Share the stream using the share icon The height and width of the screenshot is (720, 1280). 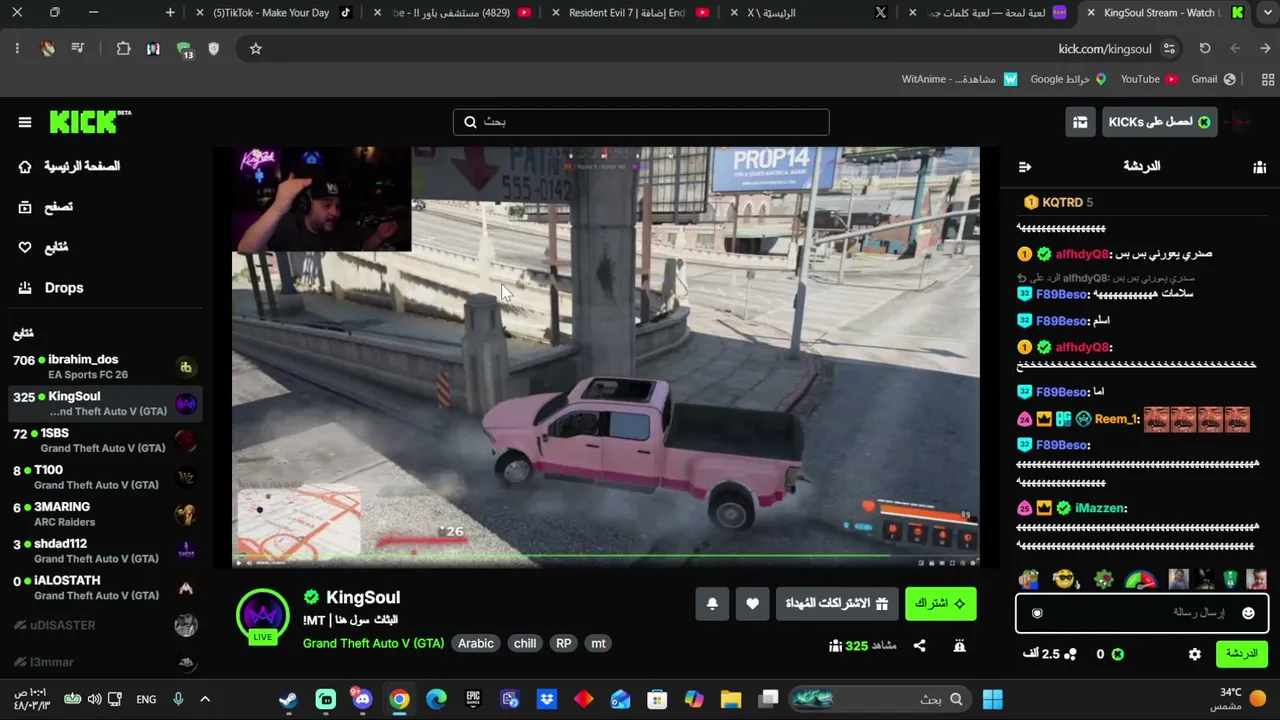919,646
